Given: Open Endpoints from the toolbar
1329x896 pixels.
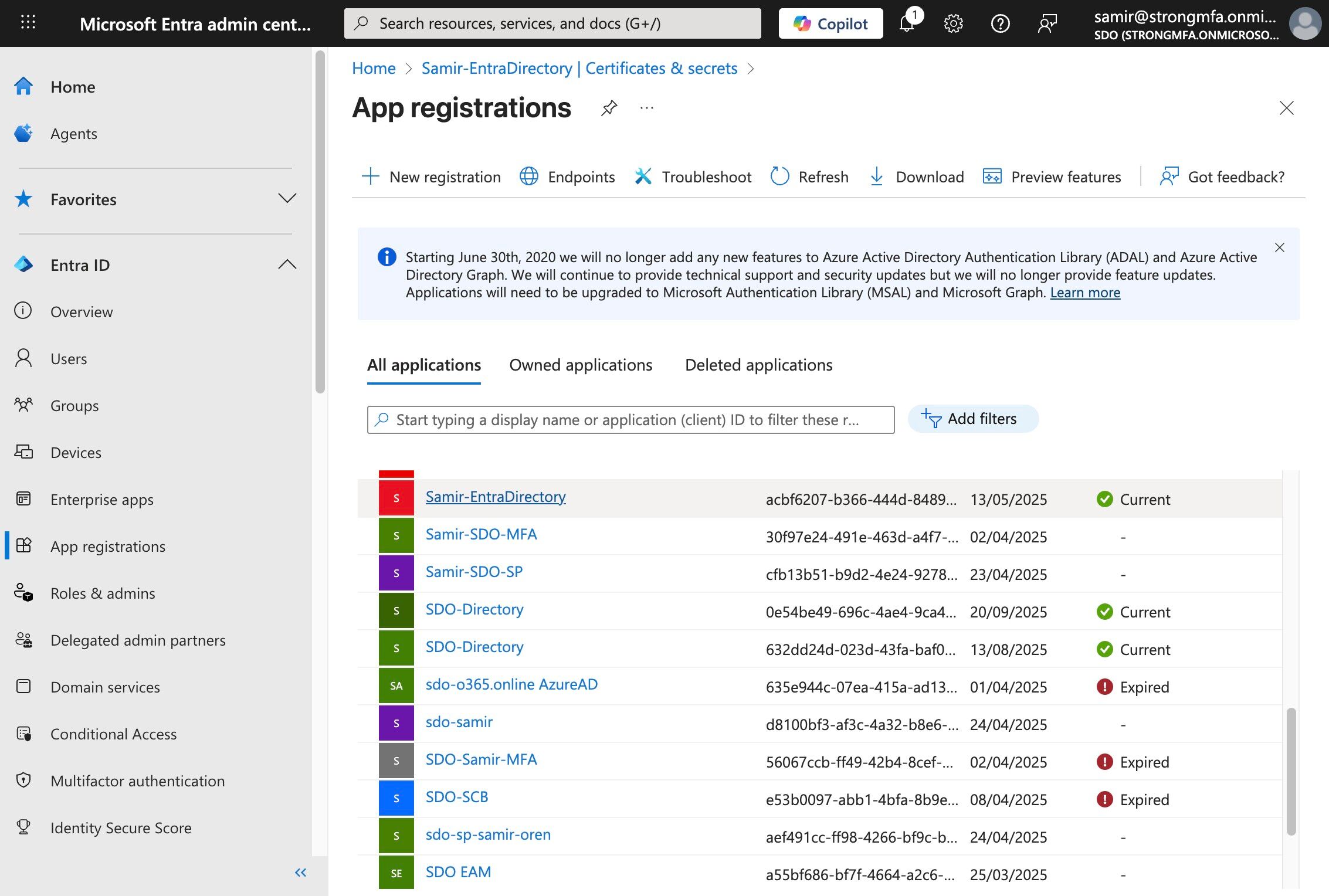Looking at the screenshot, I should click(567, 177).
